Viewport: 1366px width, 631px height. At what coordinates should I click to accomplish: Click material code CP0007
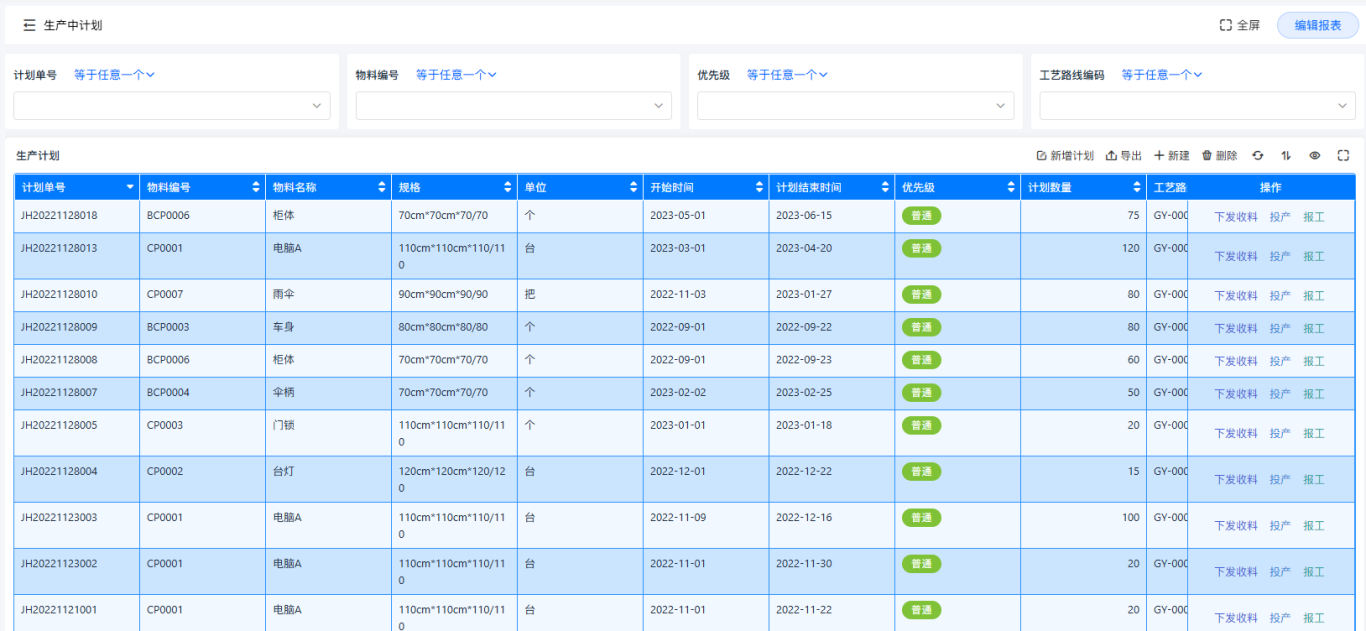coord(165,295)
